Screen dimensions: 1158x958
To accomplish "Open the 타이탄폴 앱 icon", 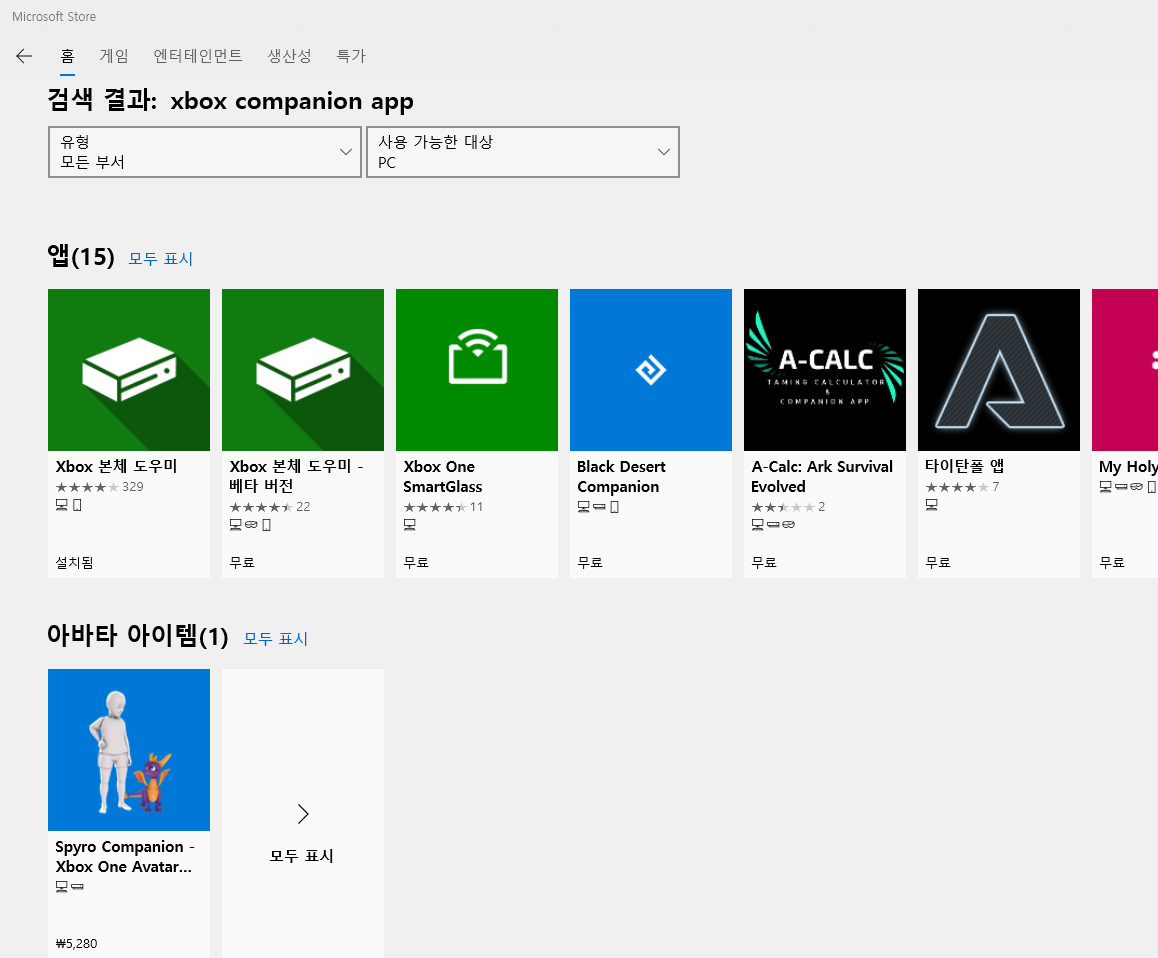I will coord(998,369).
